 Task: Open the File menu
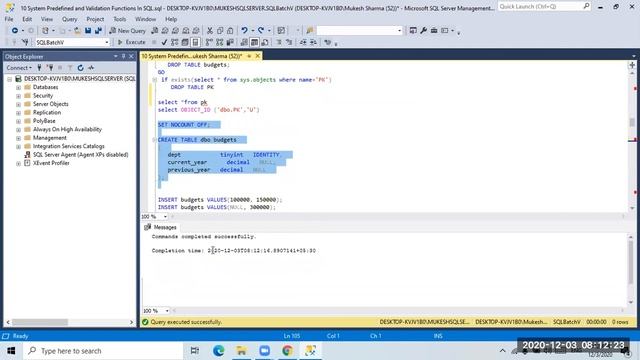9,19
